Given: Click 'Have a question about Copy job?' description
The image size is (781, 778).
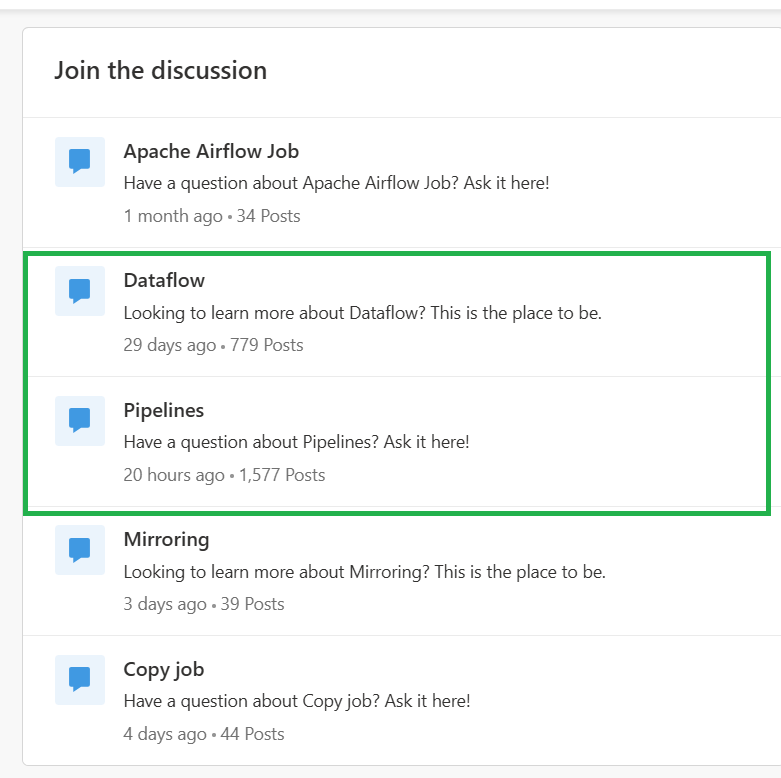Looking at the screenshot, I should pyautogui.click(x=297, y=701).
